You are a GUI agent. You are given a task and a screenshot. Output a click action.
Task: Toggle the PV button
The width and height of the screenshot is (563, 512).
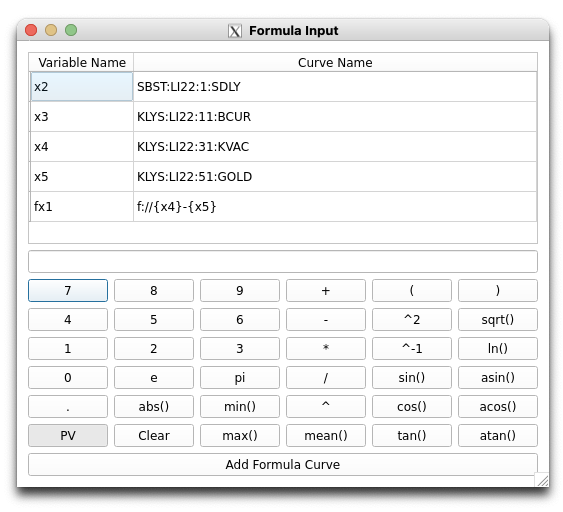pyautogui.click(x=68, y=436)
